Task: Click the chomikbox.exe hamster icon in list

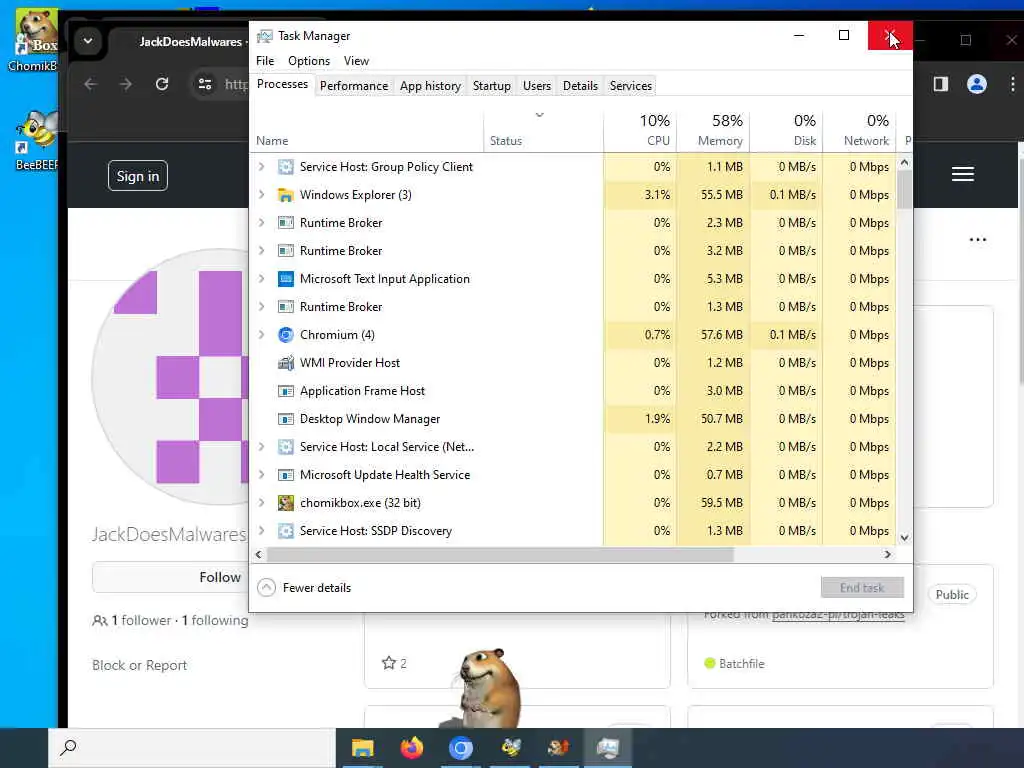Action: tap(285, 503)
